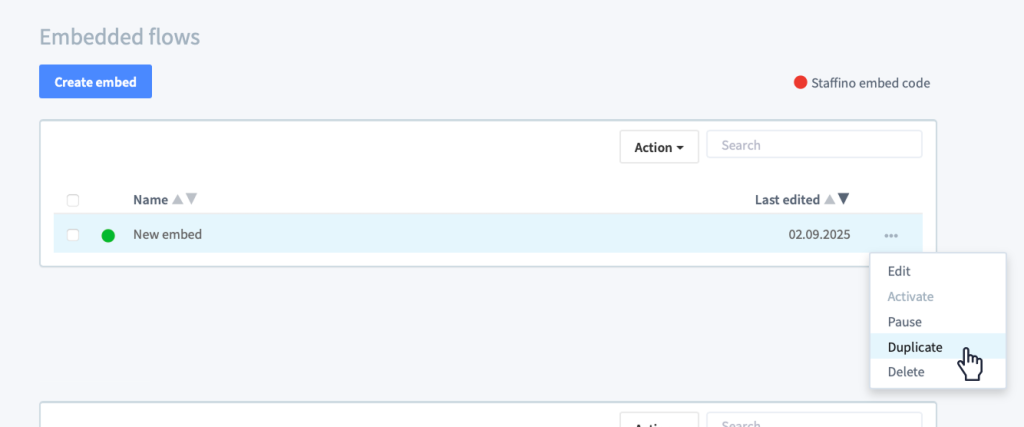Open the Staffino embed code link
The image size is (1024, 427).
pos(871,83)
